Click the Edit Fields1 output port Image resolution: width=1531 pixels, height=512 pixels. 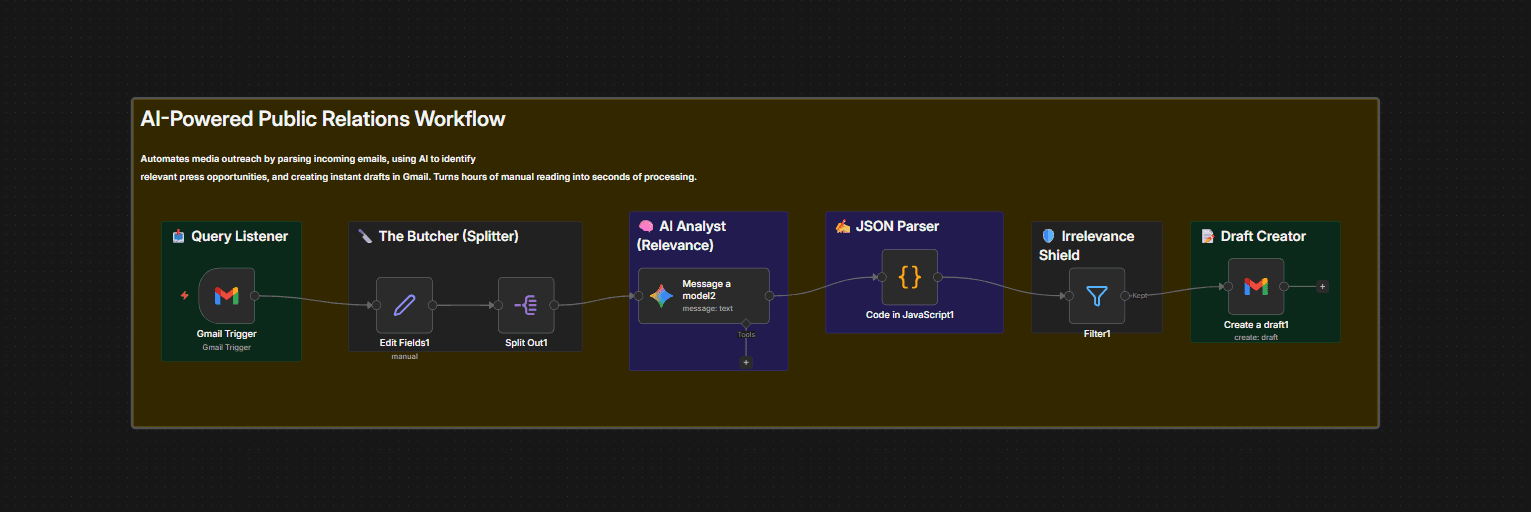tap(433, 305)
